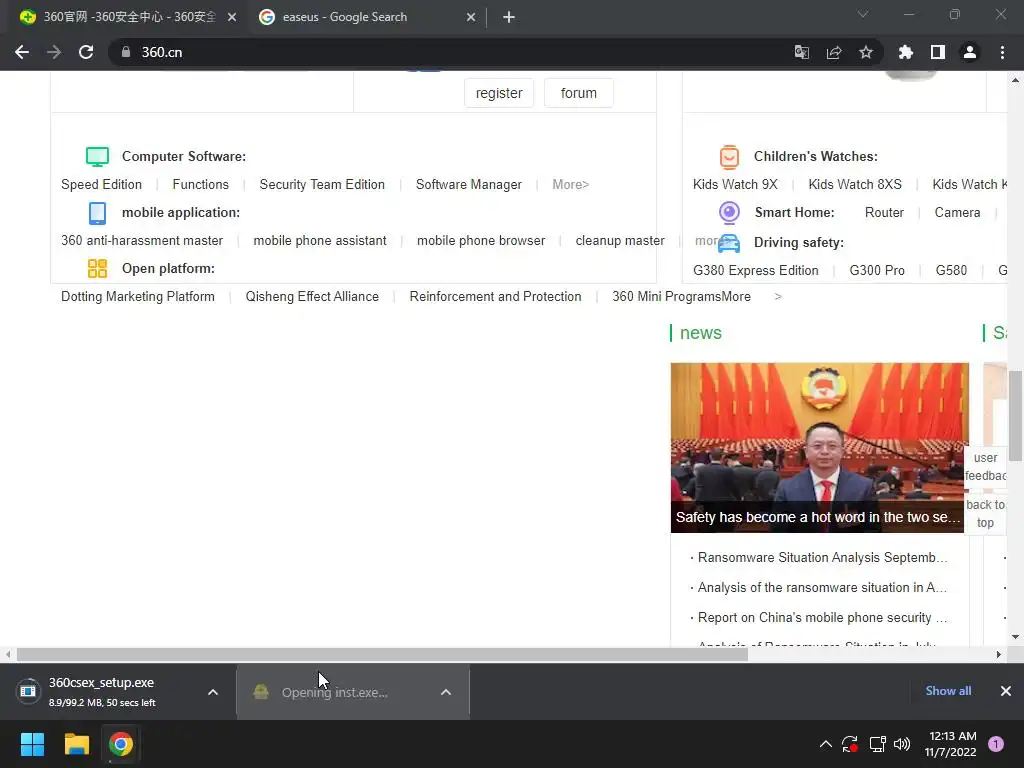
Task: Click the back to top button
Action: point(985,514)
